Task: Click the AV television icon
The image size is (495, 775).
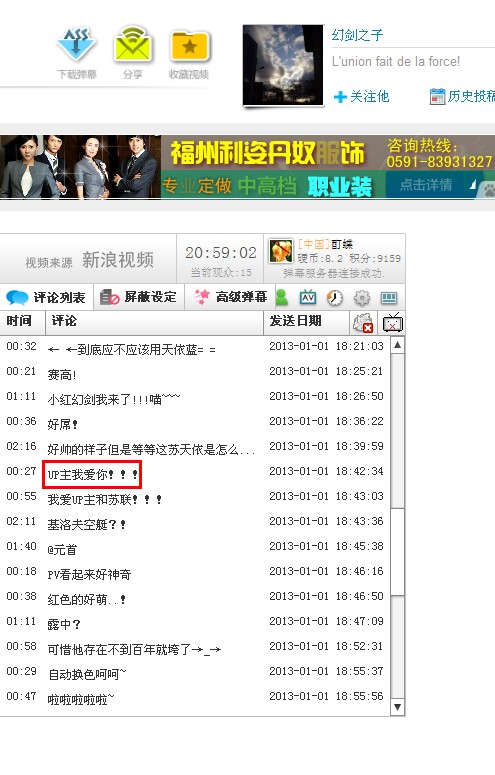Action: [308, 297]
